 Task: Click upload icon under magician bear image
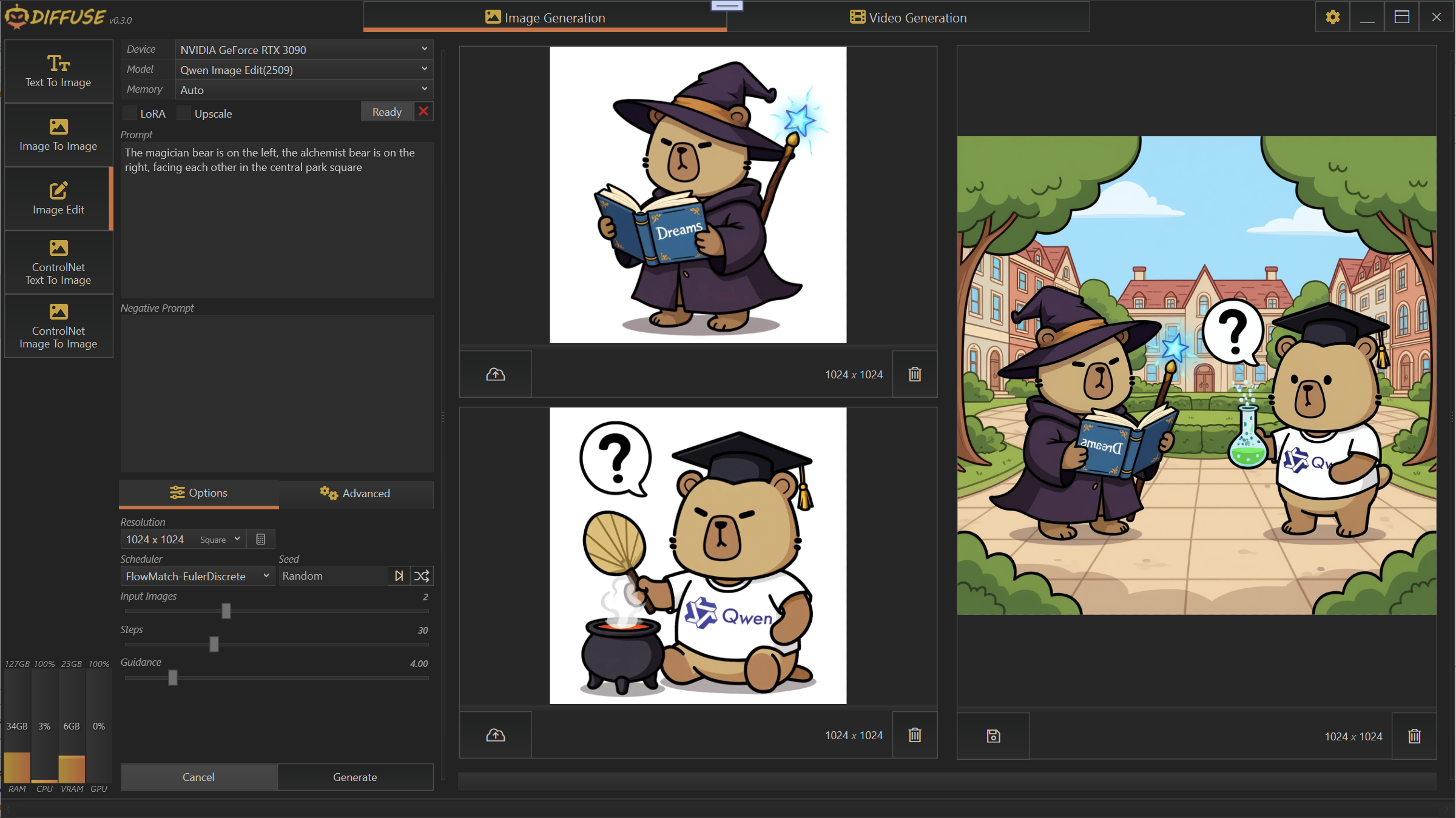495,374
